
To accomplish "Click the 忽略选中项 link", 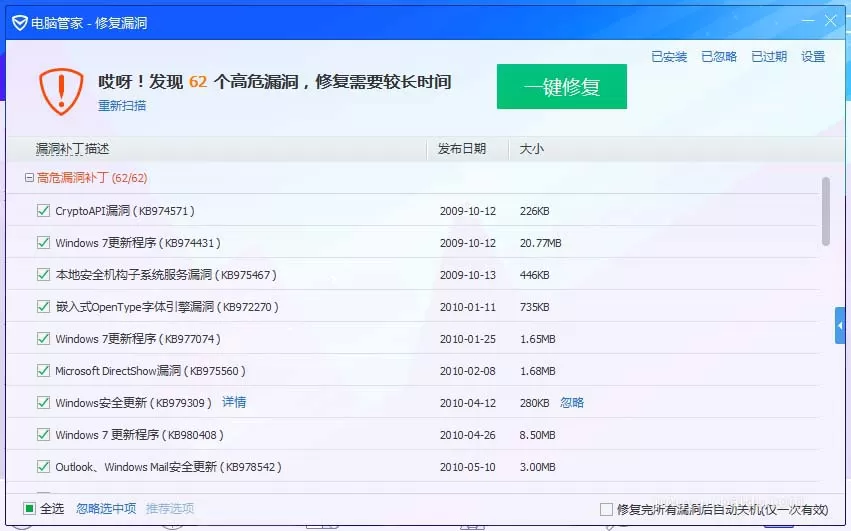I will coord(106,509).
